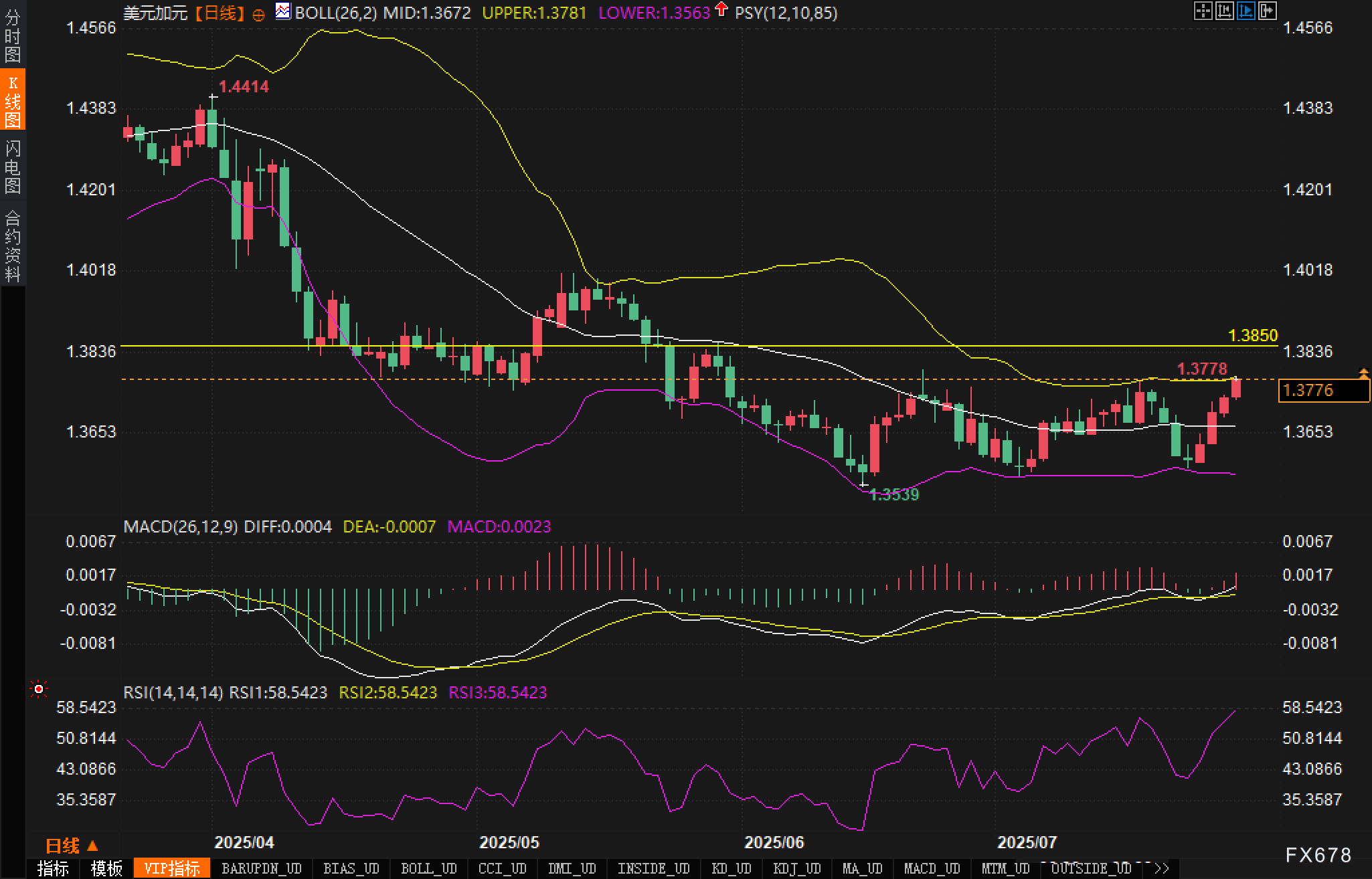Image resolution: width=1372 pixels, height=879 pixels.
Task: Open the 闪电图 side tab
Action: pos(13,166)
